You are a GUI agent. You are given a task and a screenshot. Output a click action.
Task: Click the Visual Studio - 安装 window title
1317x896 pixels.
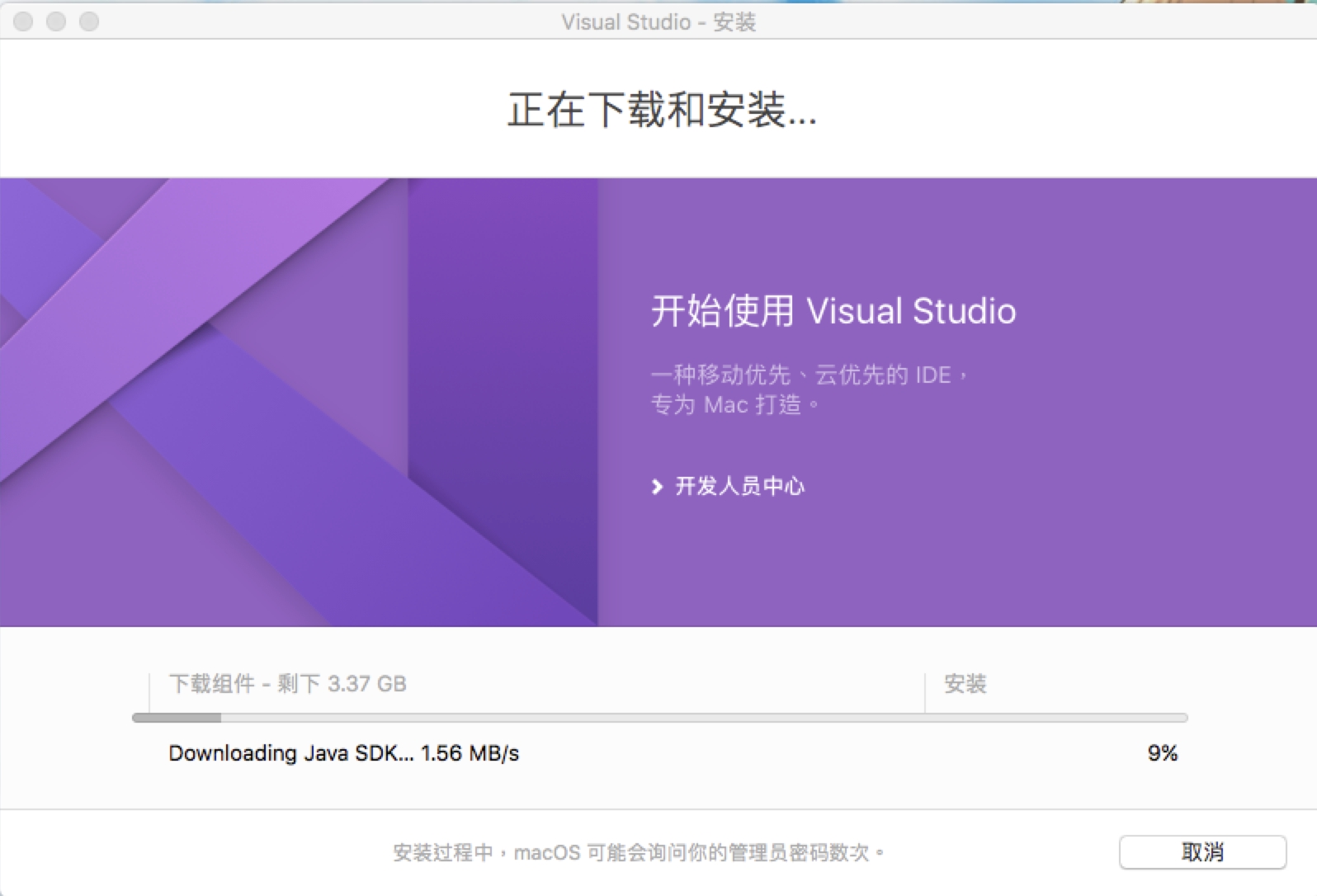658,21
